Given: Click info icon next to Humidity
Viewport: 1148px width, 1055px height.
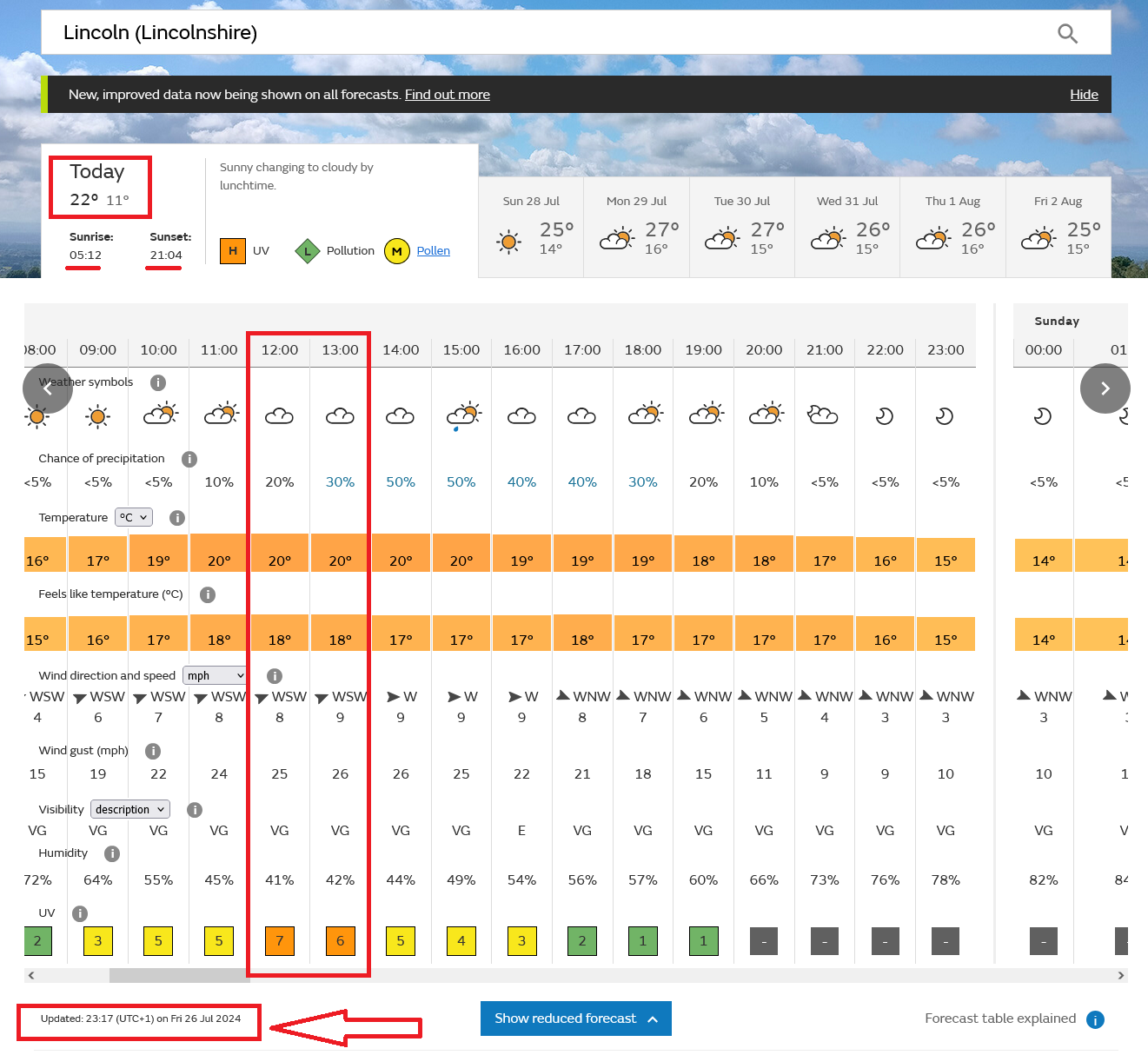Looking at the screenshot, I should click(x=112, y=853).
